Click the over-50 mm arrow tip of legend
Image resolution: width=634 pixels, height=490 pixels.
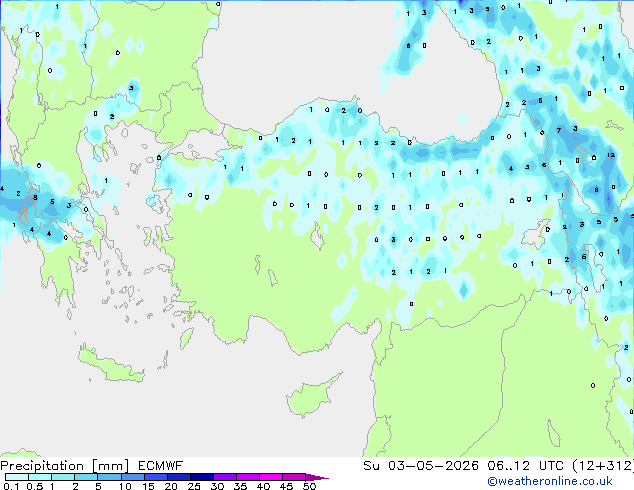(317, 477)
